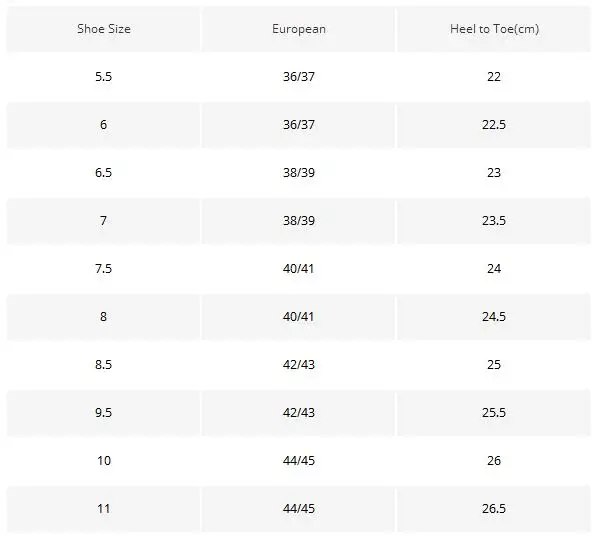Click European 44/45 in size 10 row

click(x=299, y=461)
